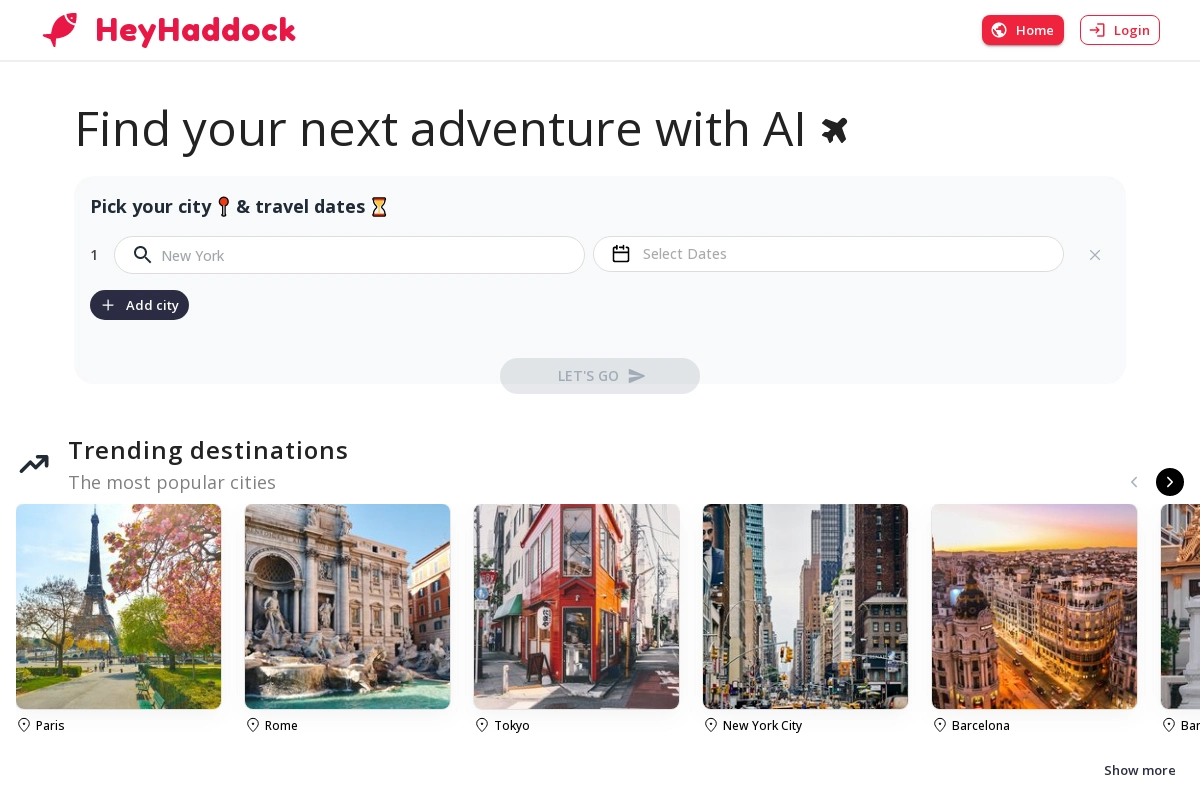Image resolution: width=1200 pixels, height=800 pixels.
Task: Open the Barcelona destination image
Action: coord(1034,606)
